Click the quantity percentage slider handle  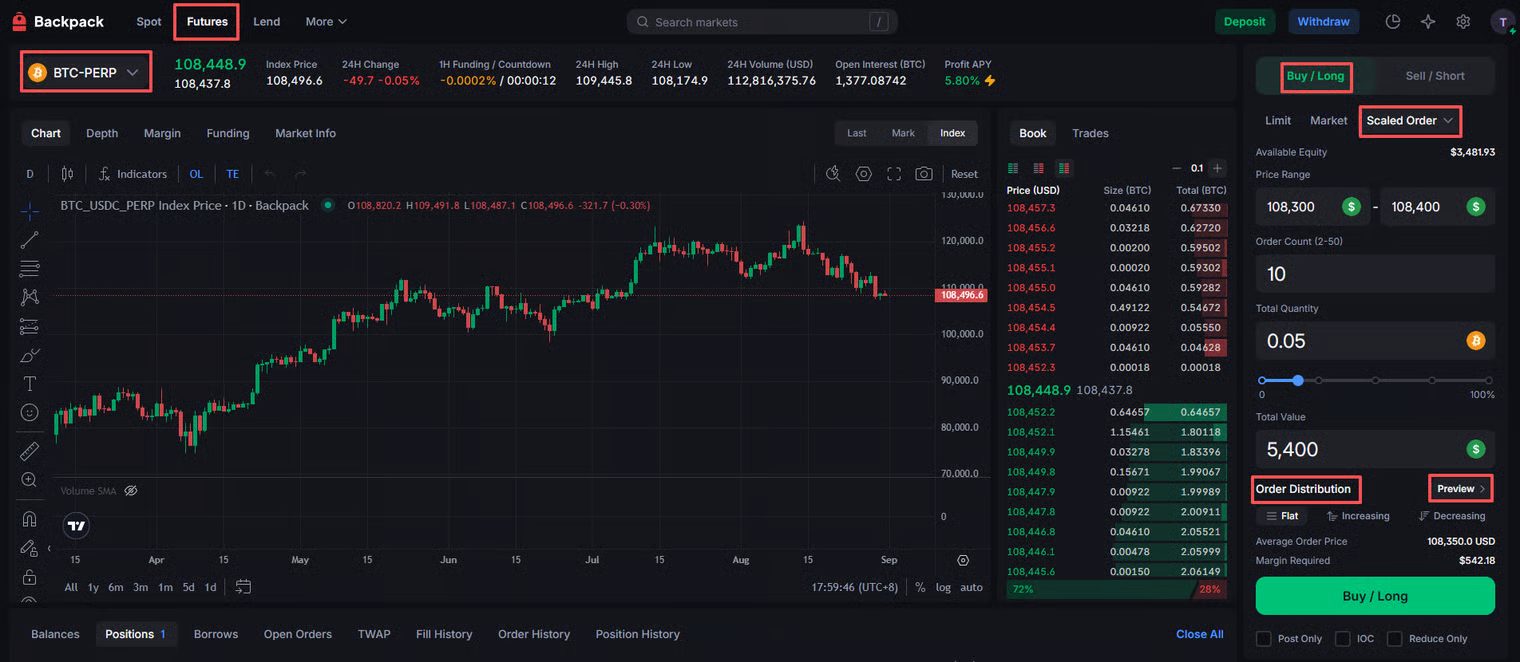click(x=1298, y=381)
